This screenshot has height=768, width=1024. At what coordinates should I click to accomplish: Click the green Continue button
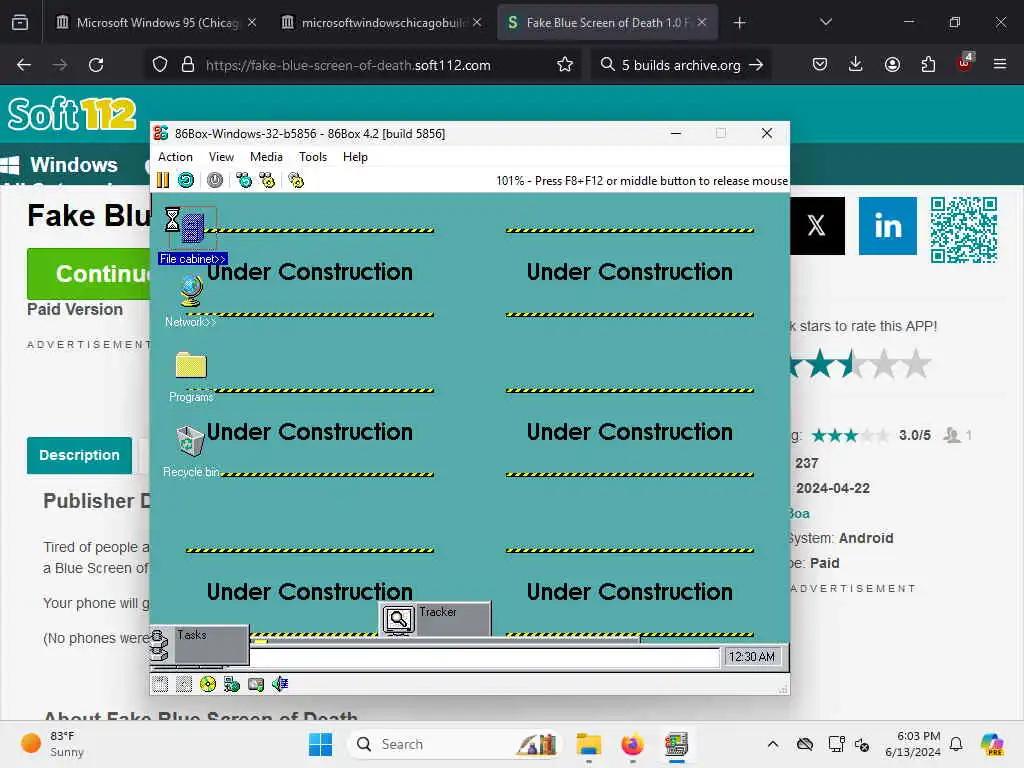[x=89, y=274]
